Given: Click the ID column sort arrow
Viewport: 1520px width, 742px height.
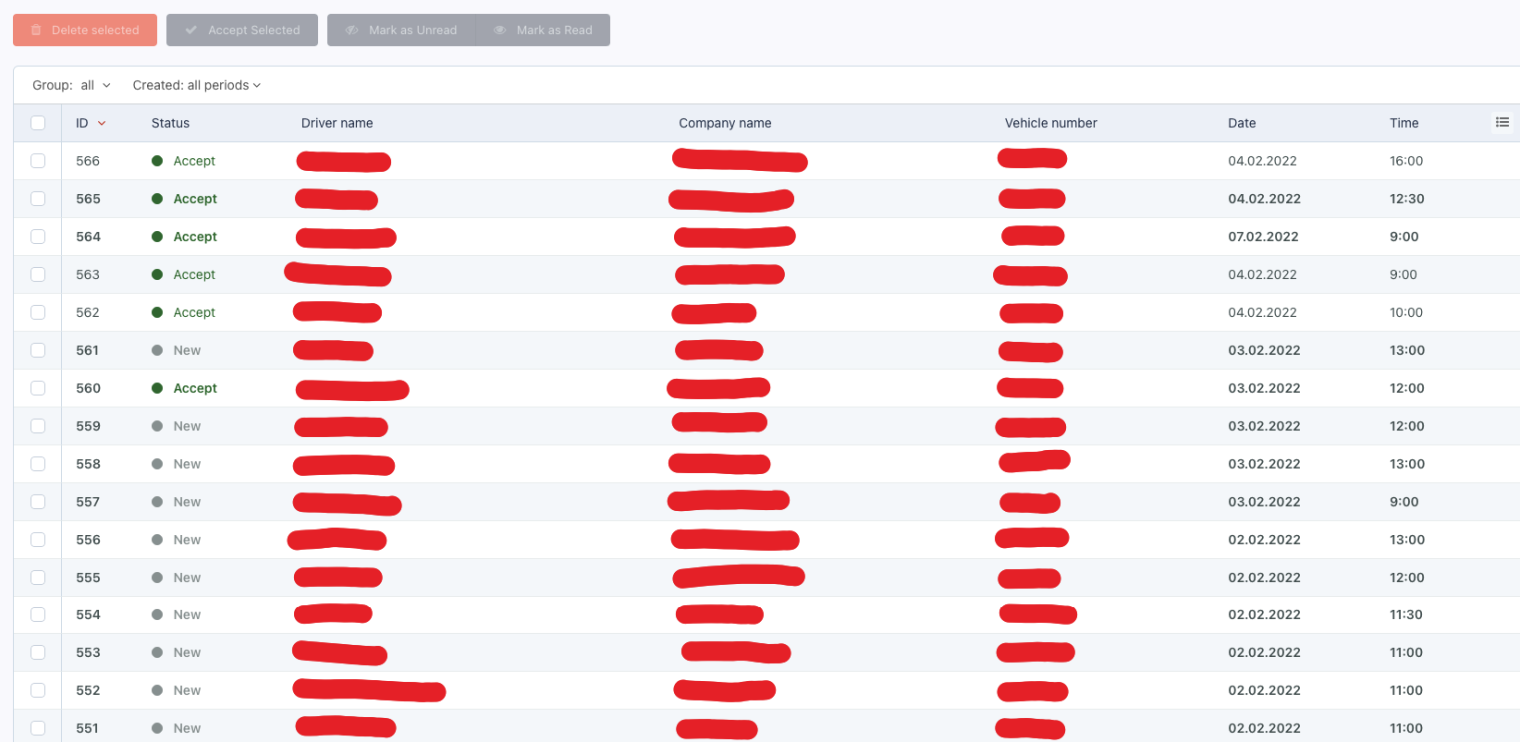Looking at the screenshot, I should point(102,123).
